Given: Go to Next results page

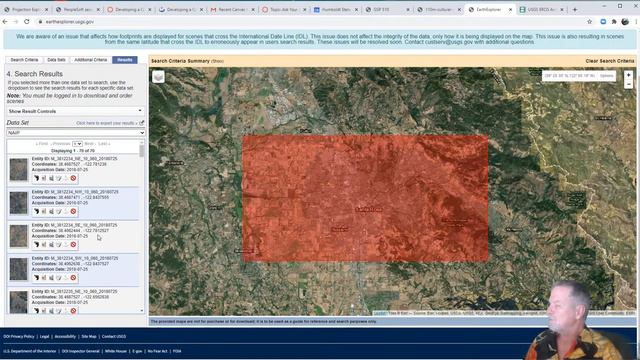Looking at the screenshot, I should pyautogui.click(x=89, y=144).
